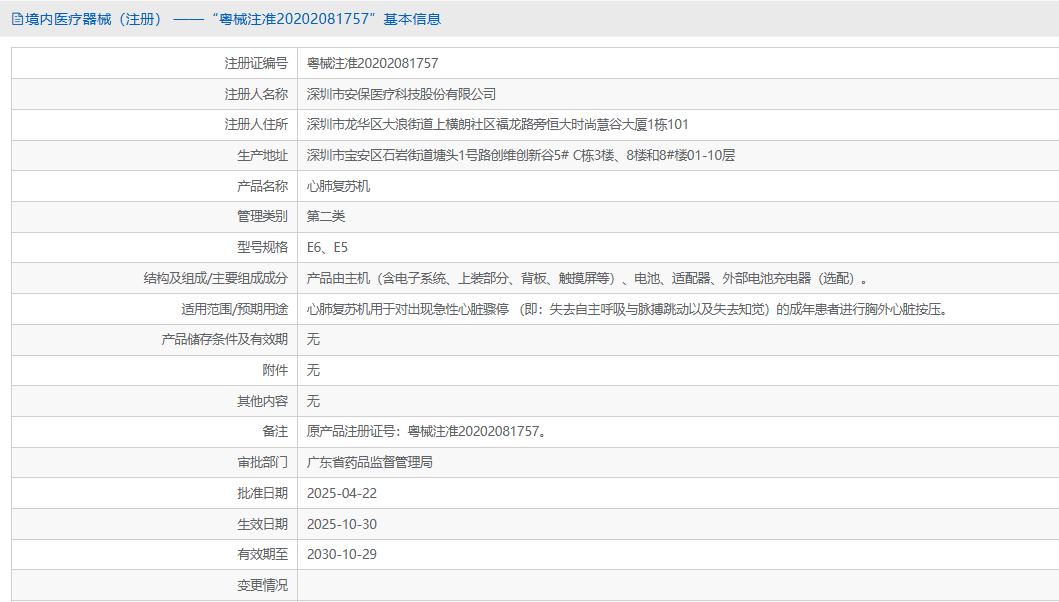Select 无 in the 产品储存条件及有效期 row
This screenshot has width=1059, height=602.
point(313,339)
